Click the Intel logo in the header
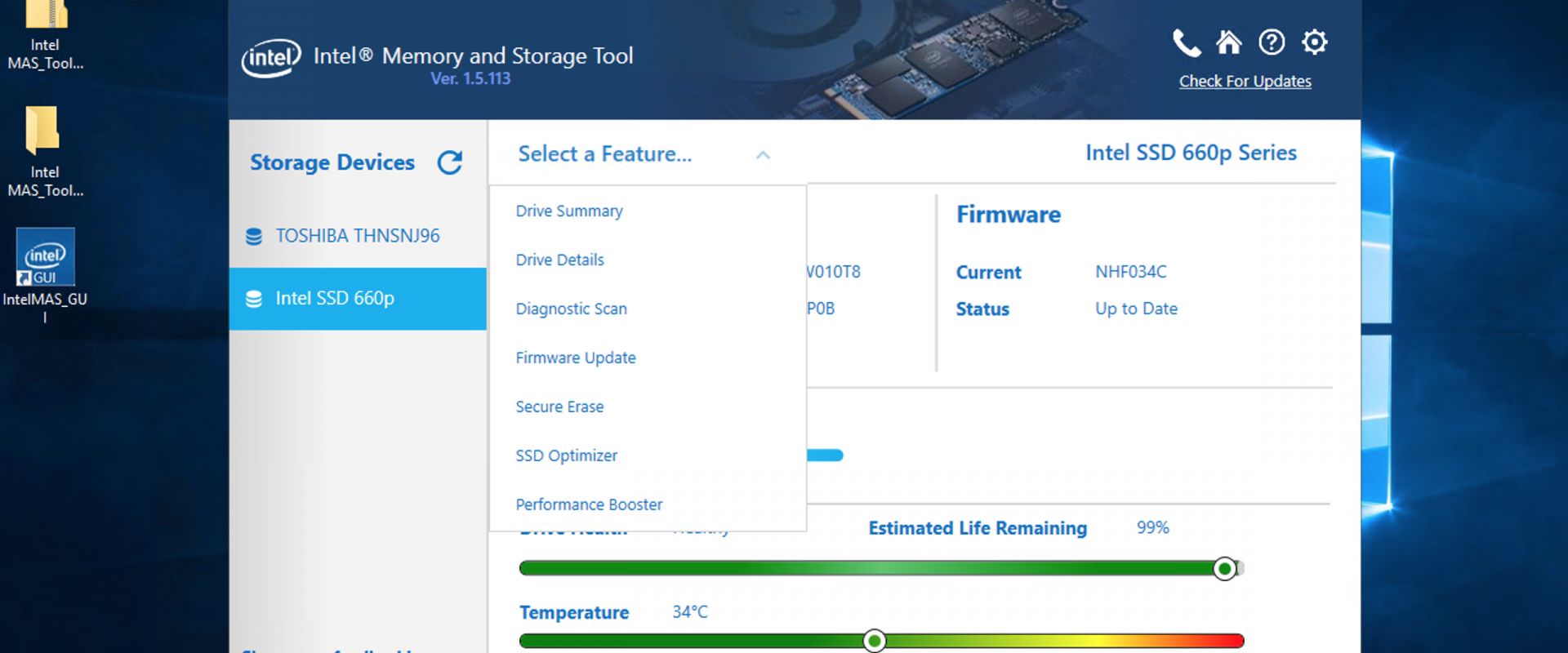Image resolution: width=1568 pixels, height=653 pixels. click(x=271, y=58)
